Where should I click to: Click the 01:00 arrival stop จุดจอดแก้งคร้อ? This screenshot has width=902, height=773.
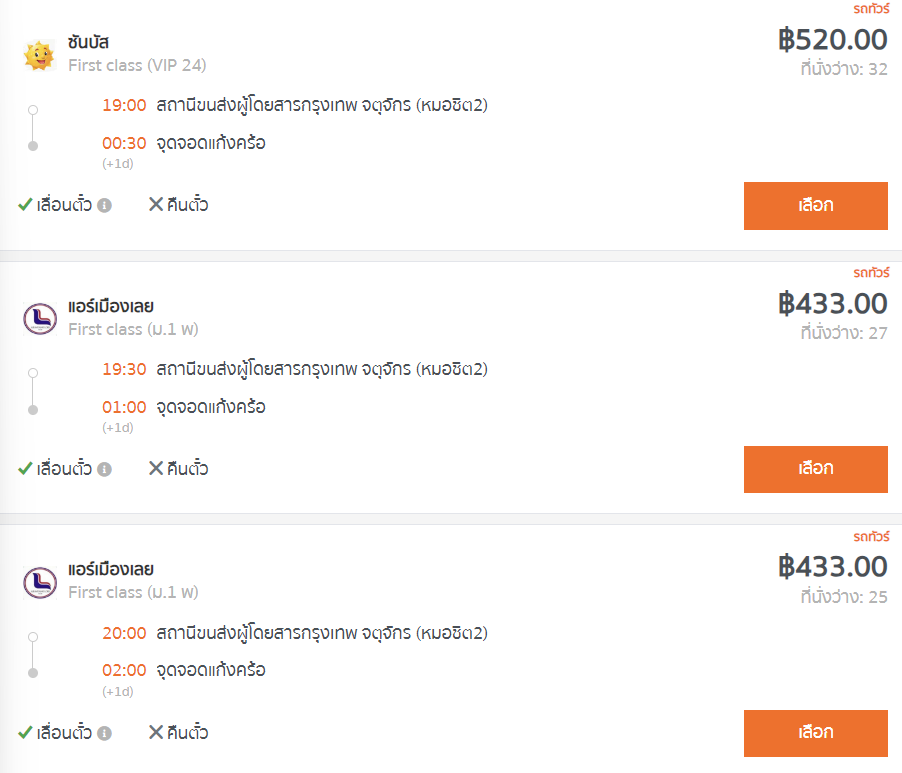(x=211, y=407)
